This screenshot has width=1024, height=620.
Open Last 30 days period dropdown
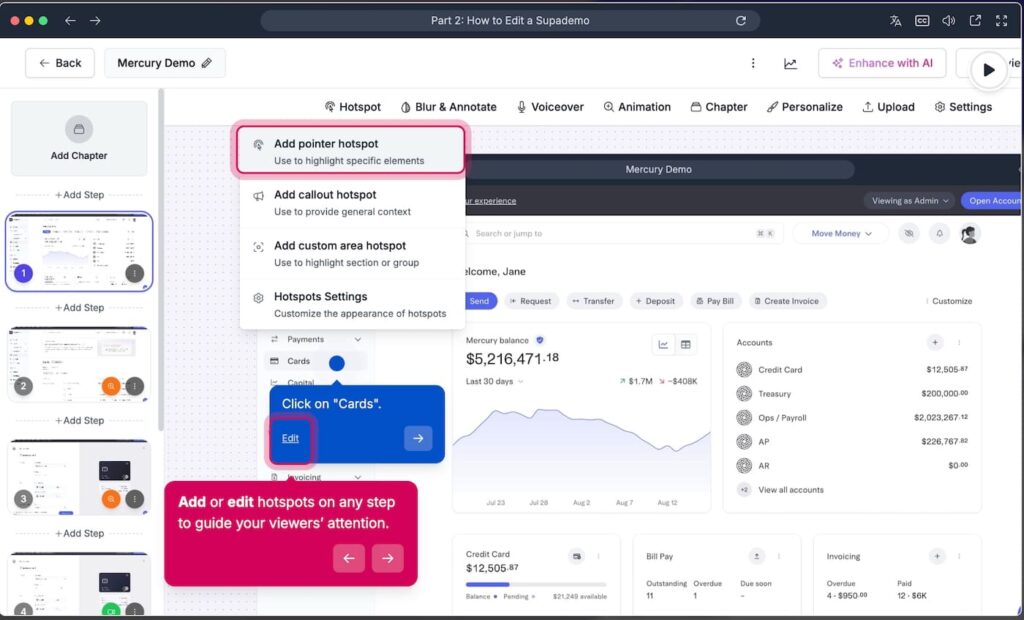click(x=494, y=382)
